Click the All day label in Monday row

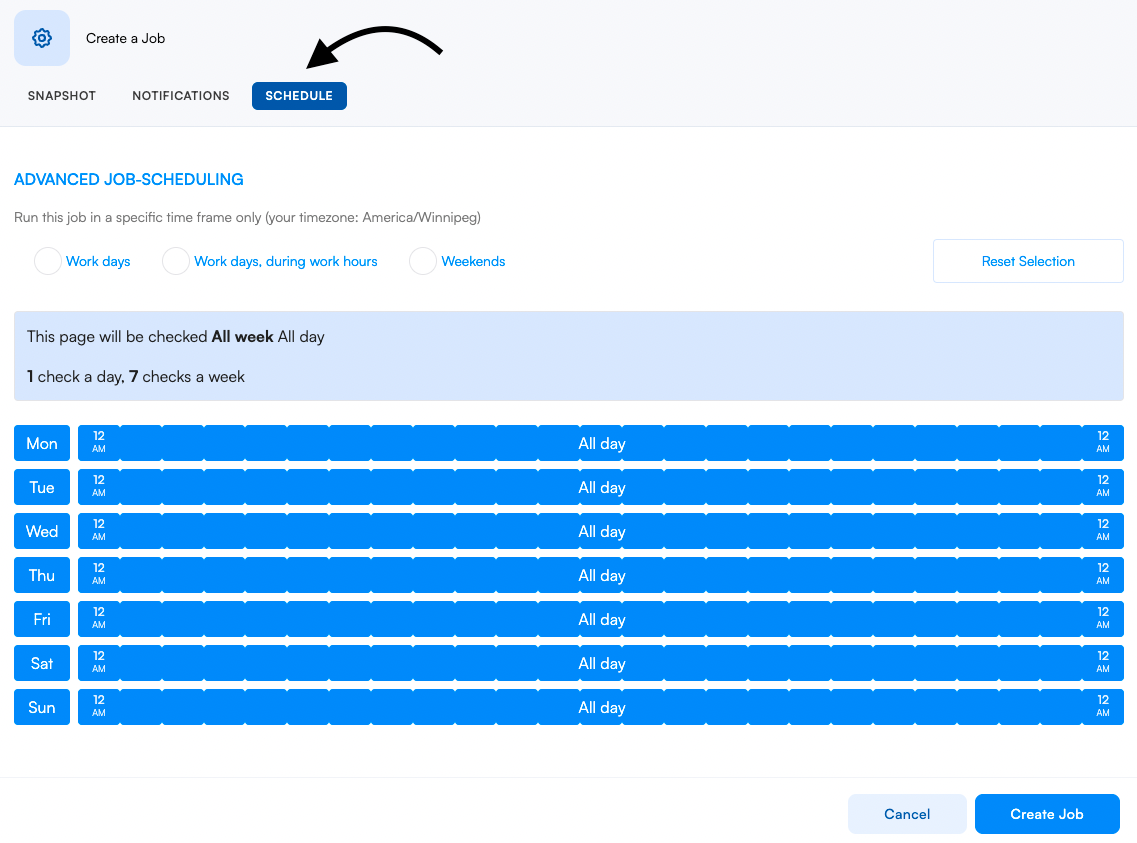tap(601, 444)
